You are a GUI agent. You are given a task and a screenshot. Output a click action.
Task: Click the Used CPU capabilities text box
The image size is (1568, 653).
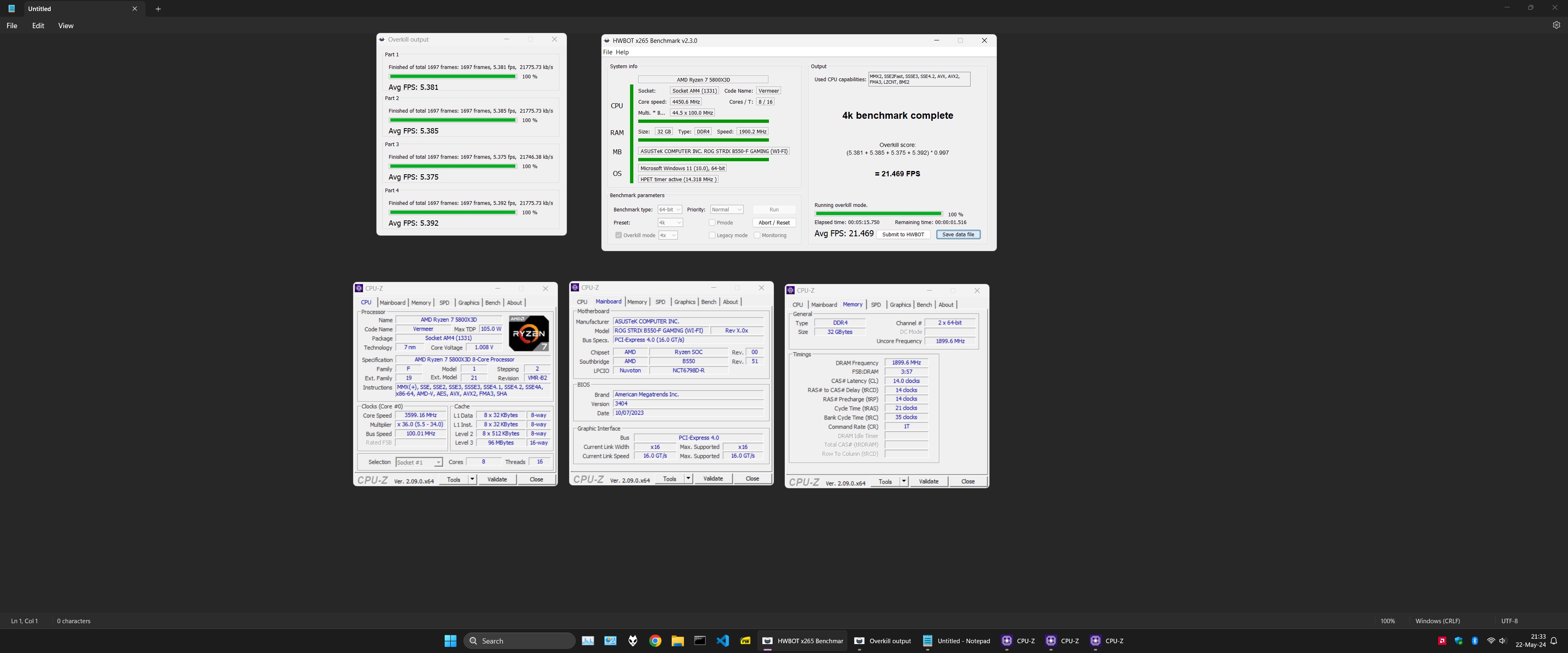pyautogui.click(x=918, y=79)
